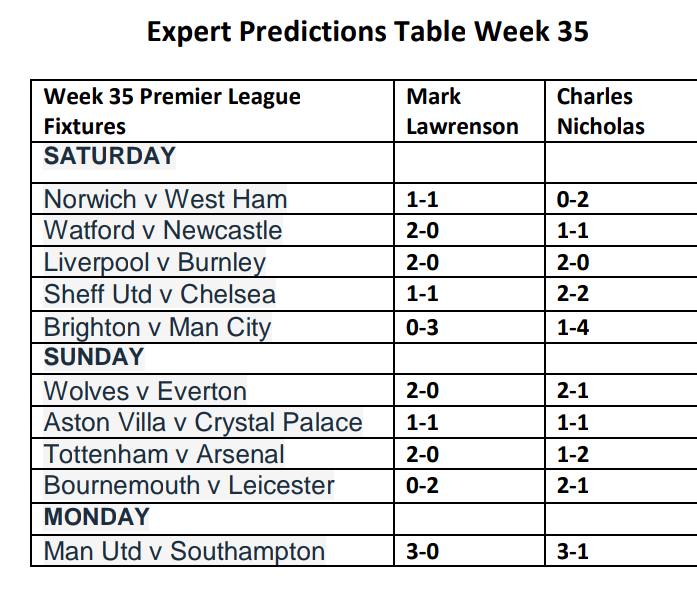The height and width of the screenshot is (591, 697).
Task: Click the Wolves v Everton fixture
Action: [145, 391]
